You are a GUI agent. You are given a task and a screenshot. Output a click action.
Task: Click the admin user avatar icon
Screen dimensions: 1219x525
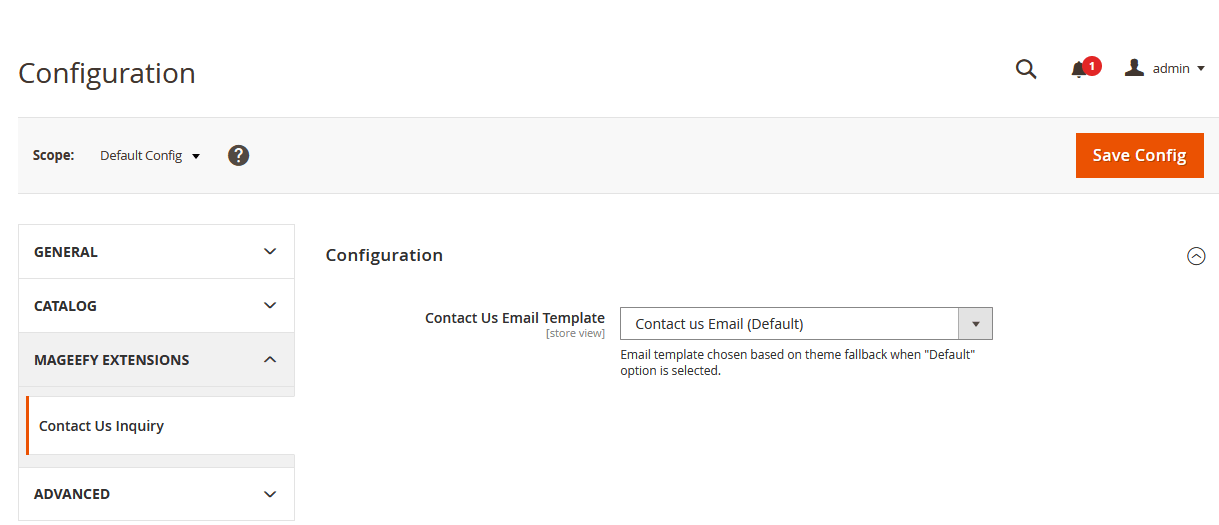coord(1134,68)
